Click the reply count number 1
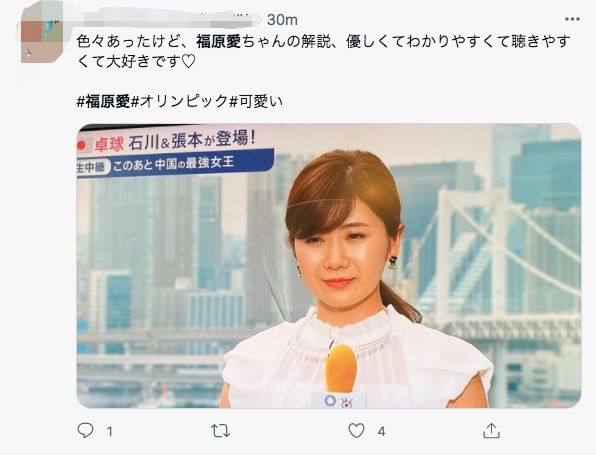Screen dimensions: 596x455 [109, 431]
